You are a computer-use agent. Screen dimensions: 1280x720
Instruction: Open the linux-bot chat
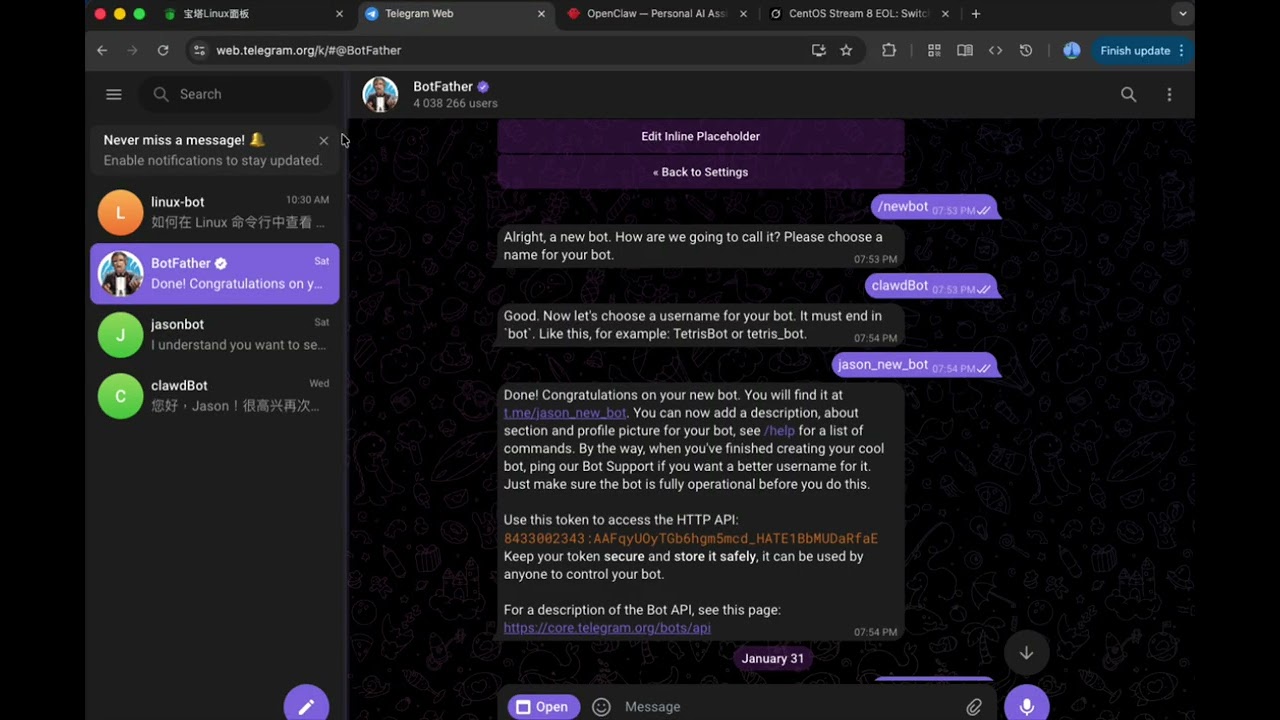coord(215,212)
